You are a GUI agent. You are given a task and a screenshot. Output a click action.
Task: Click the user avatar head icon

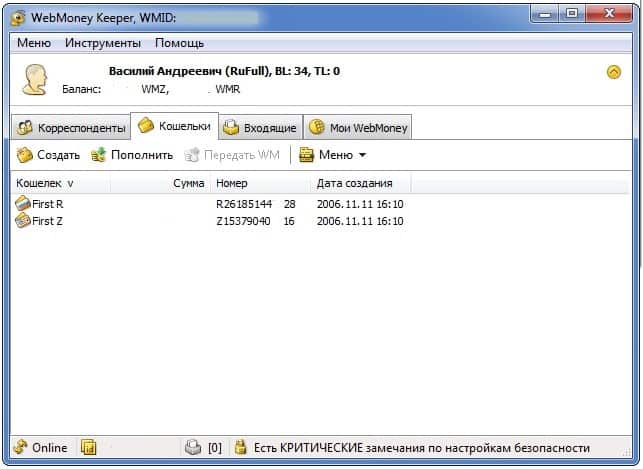click(x=35, y=80)
